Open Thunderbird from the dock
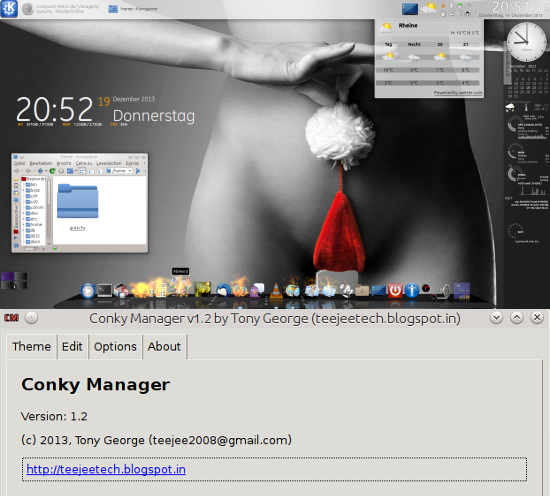Screen dimensions: 550x496 pos(223,290)
